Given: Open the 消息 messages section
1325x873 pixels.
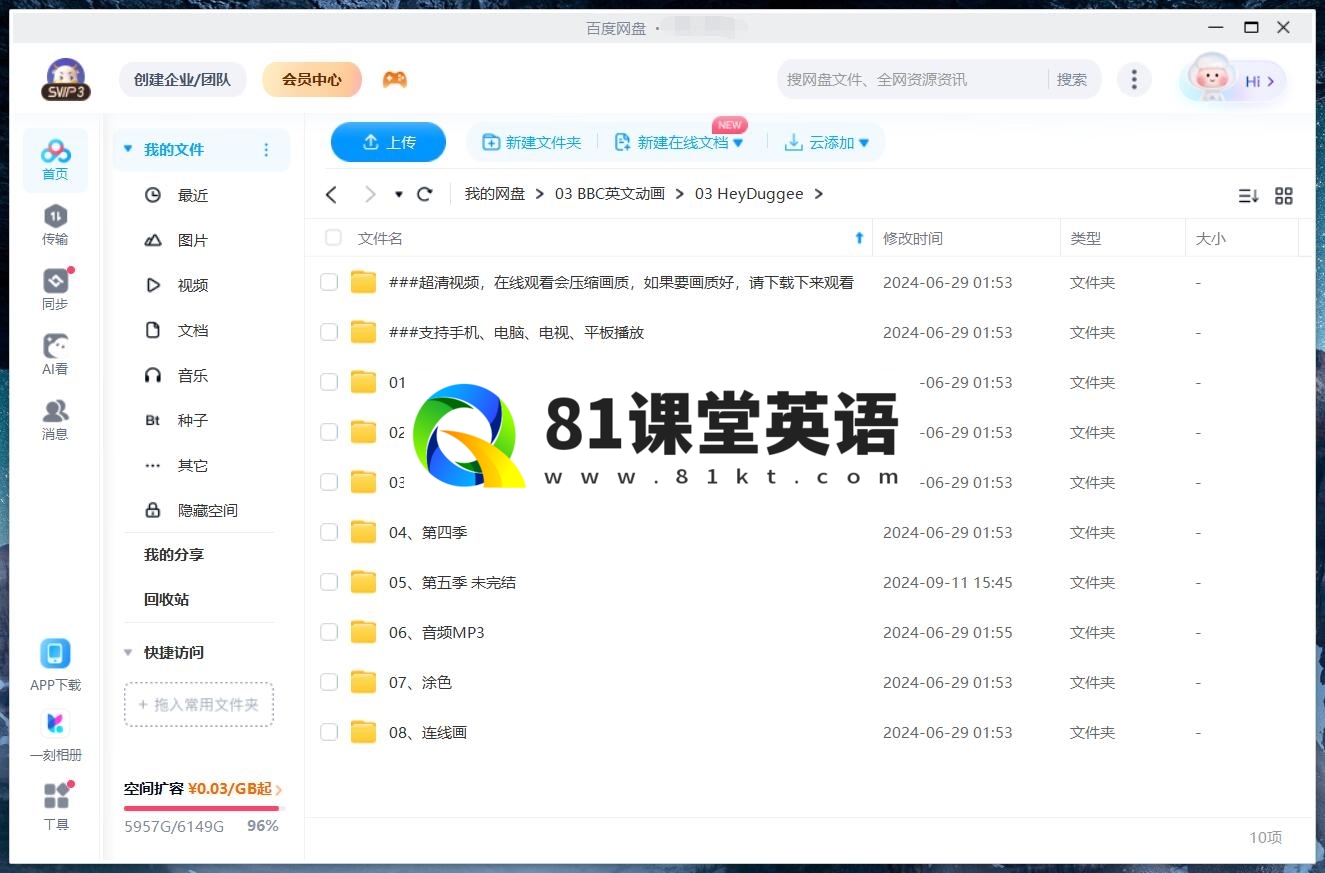Looking at the screenshot, I should (x=55, y=420).
